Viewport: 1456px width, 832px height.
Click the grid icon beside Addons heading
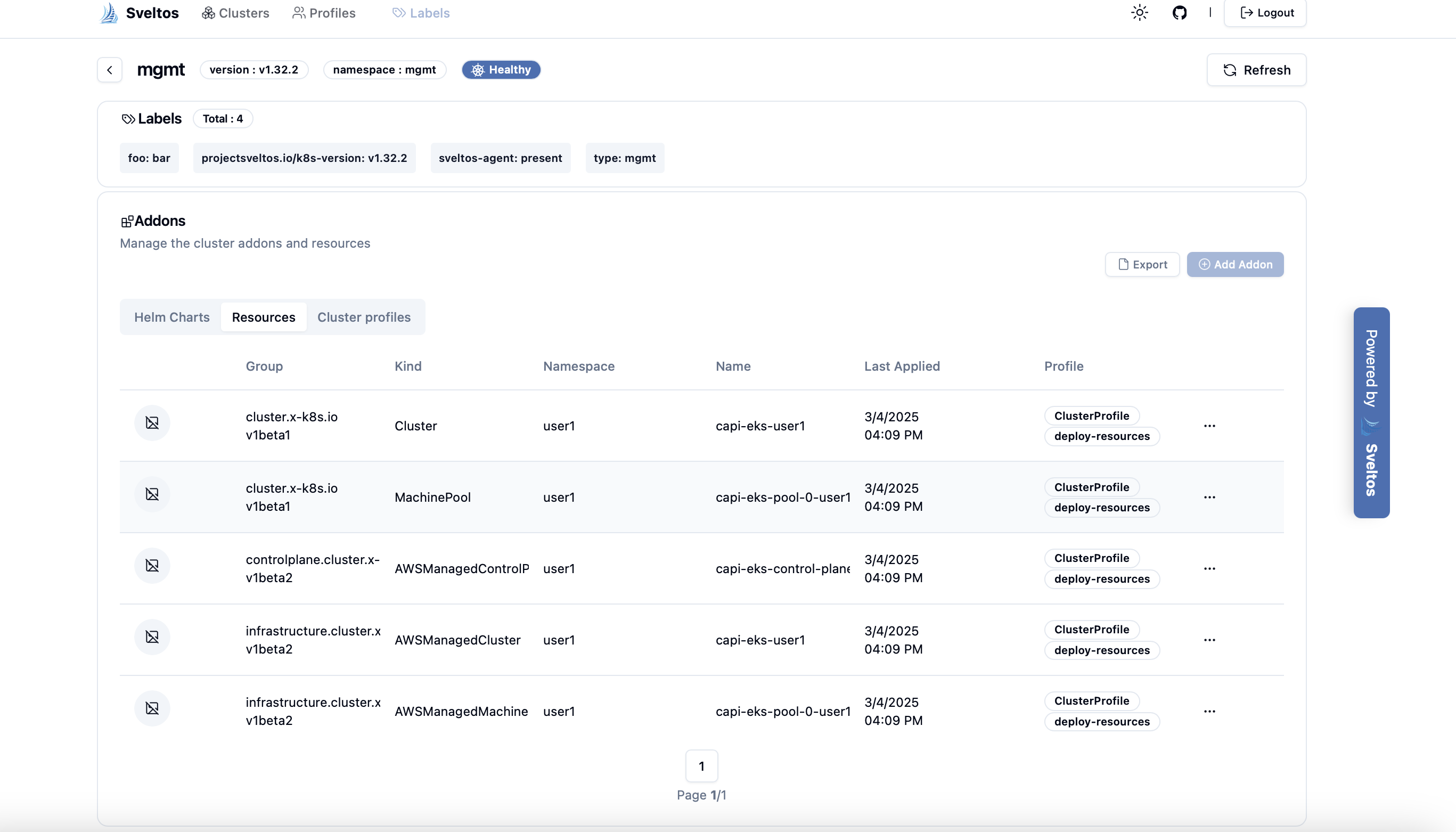pyautogui.click(x=127, y=221)
